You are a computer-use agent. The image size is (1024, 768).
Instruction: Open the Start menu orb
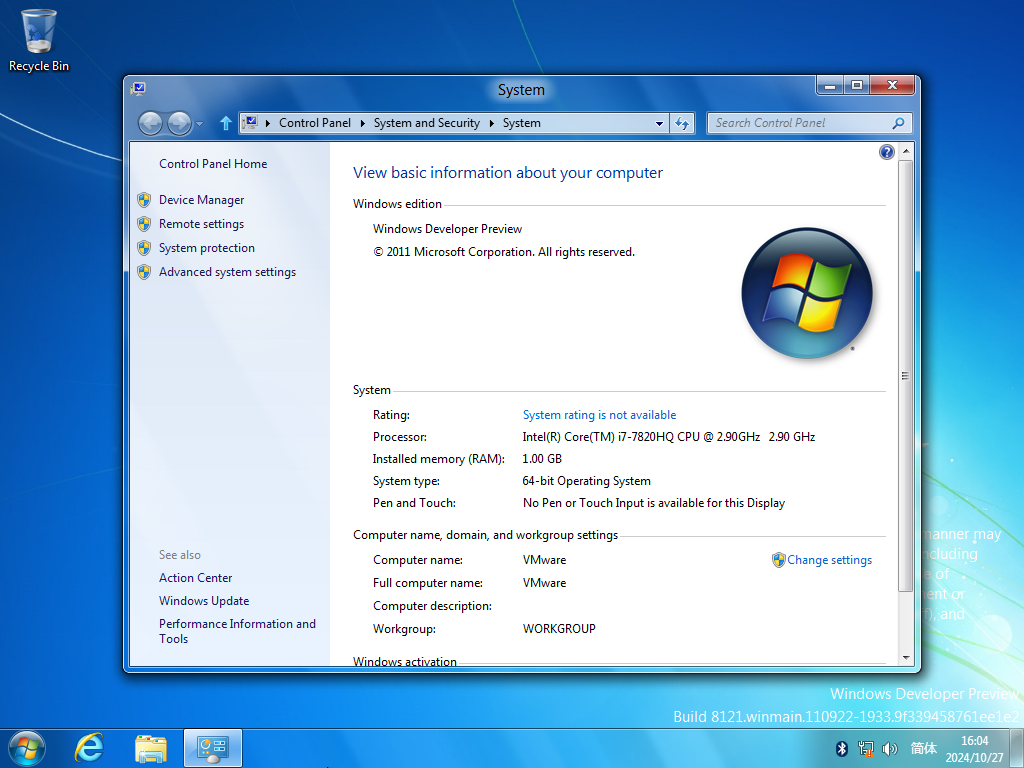(x=27, y=748)
